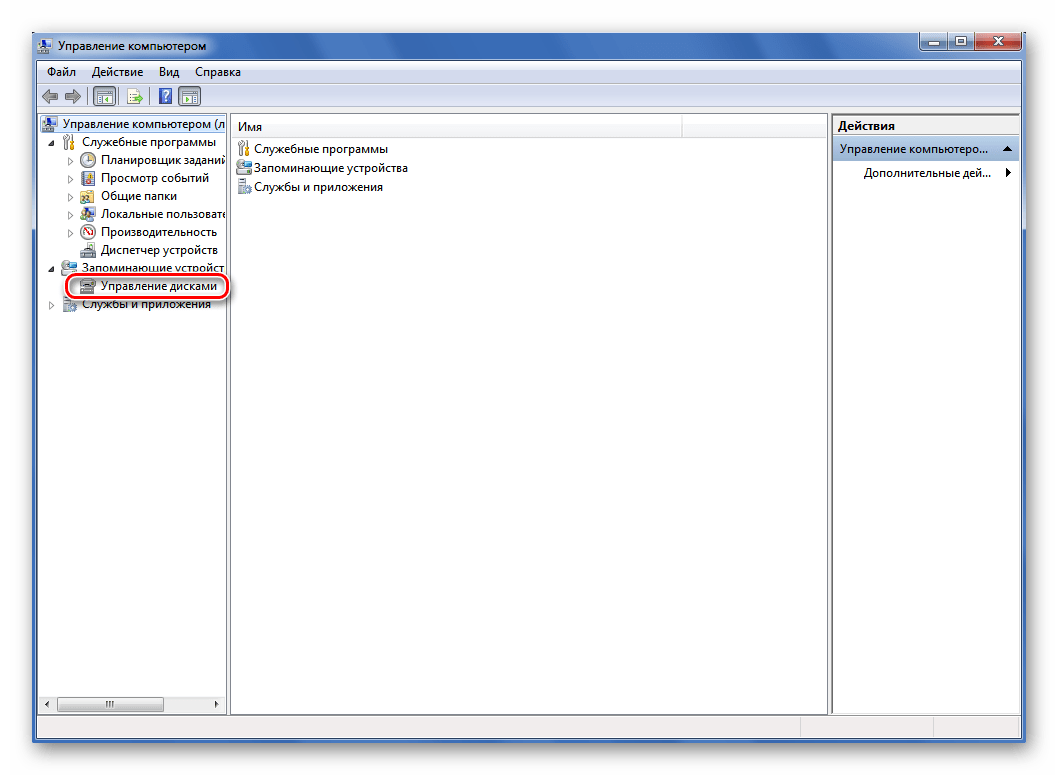The image size is (1058, 775).
Task: Click the Export list toolbar icon
Action: pos(134,97)
